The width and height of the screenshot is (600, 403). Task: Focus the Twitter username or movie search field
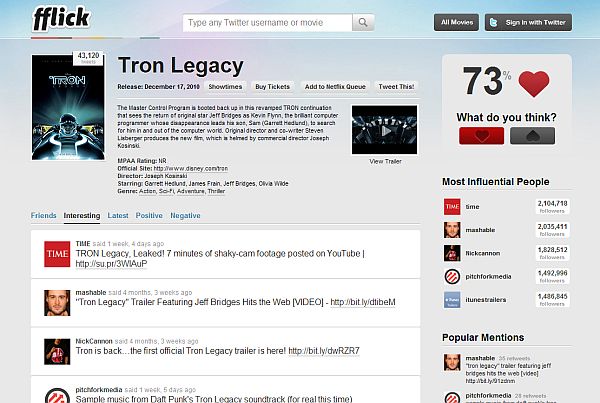pyautogui.click(x=267, y=23)
